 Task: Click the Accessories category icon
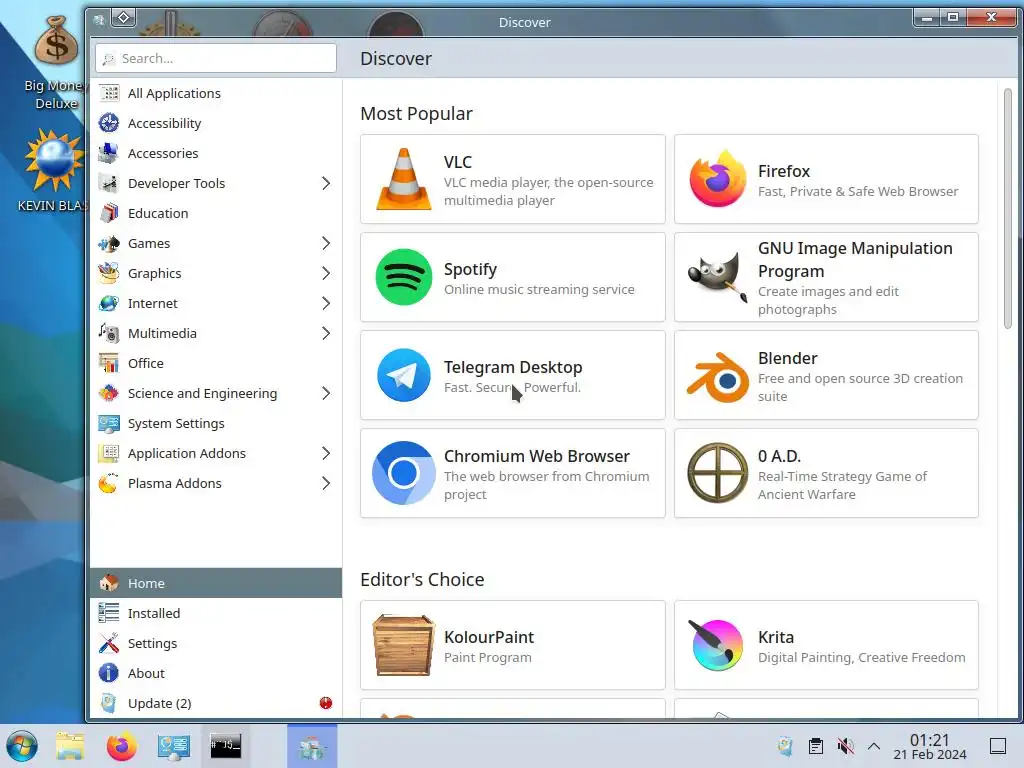109,153
